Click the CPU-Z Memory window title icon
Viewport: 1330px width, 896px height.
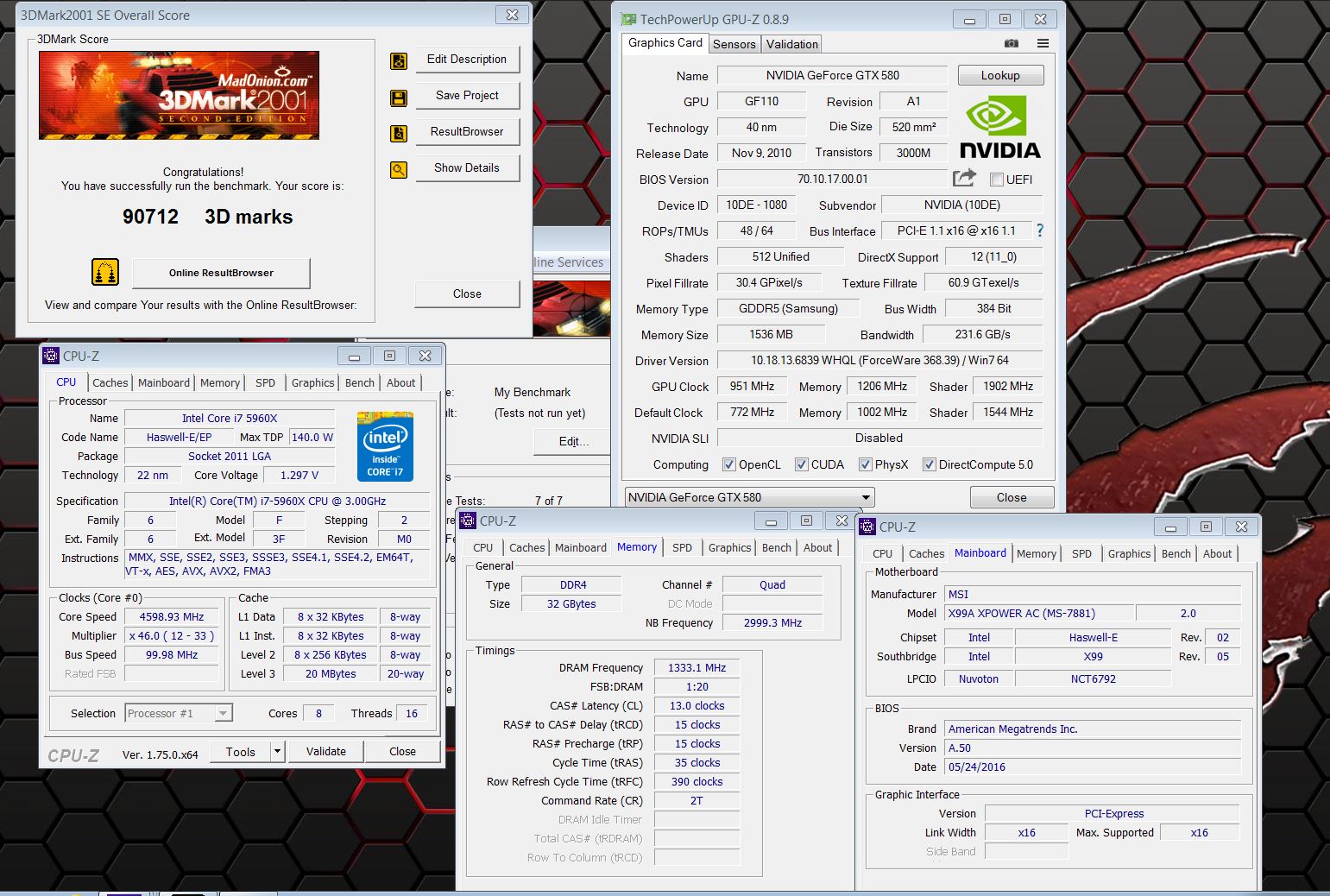click(x=468, y=521)
